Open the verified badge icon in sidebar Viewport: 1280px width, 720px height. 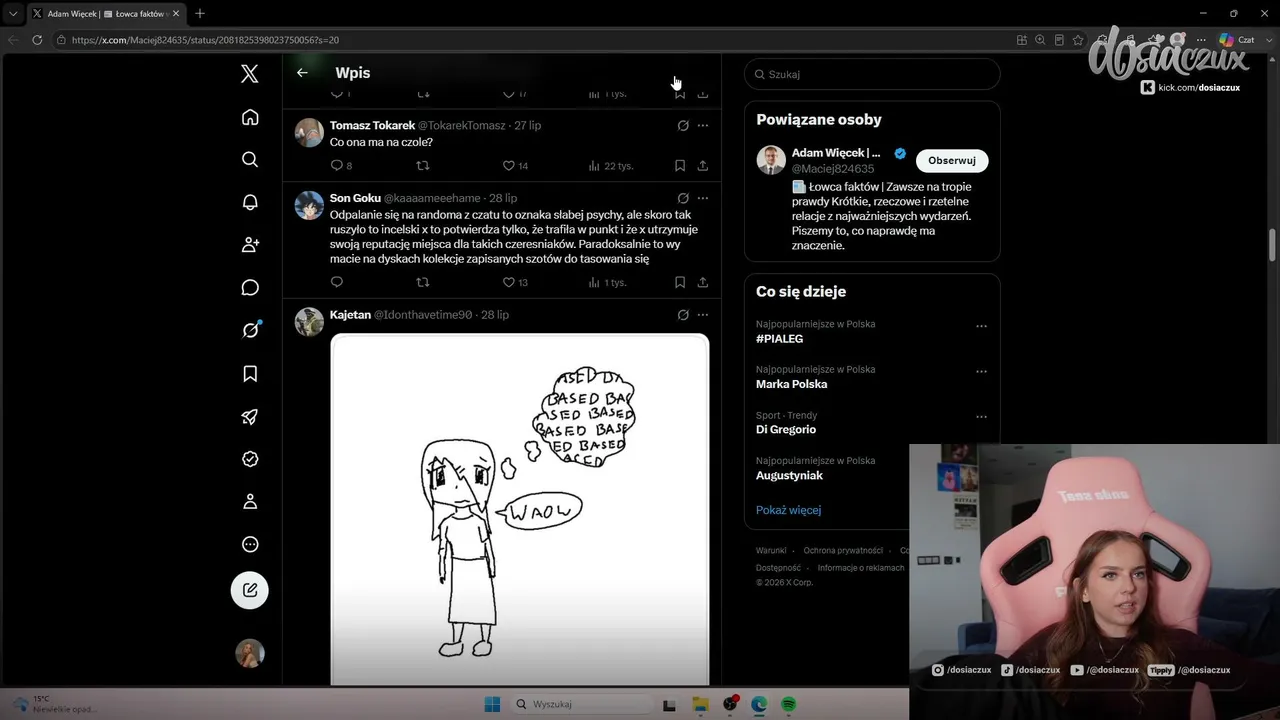[250, 459]
